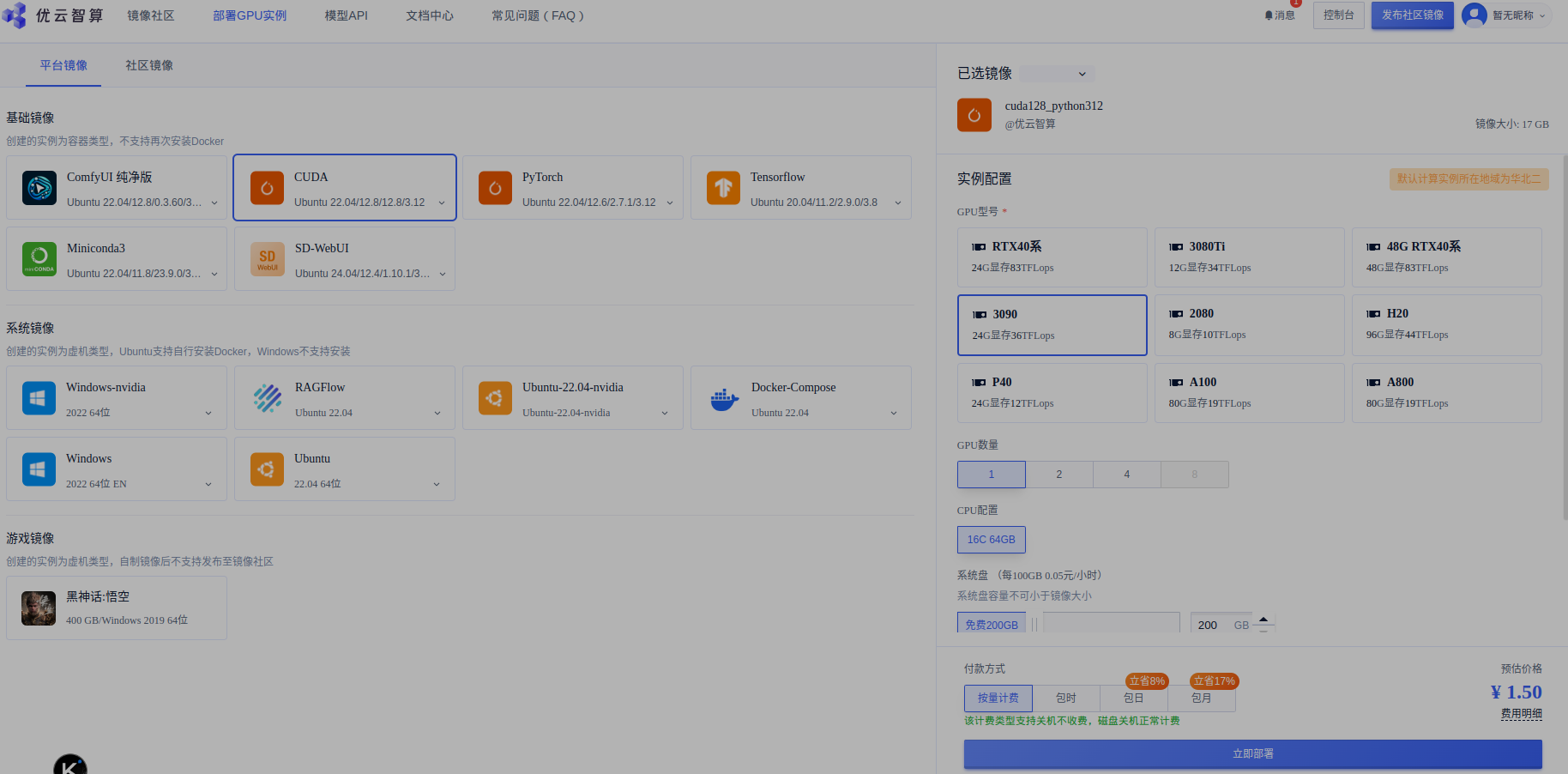This screenshot has width=1568, height=774.
Task: Expand Miniconda3 version dropdown
Action: [x=214, y=275]
